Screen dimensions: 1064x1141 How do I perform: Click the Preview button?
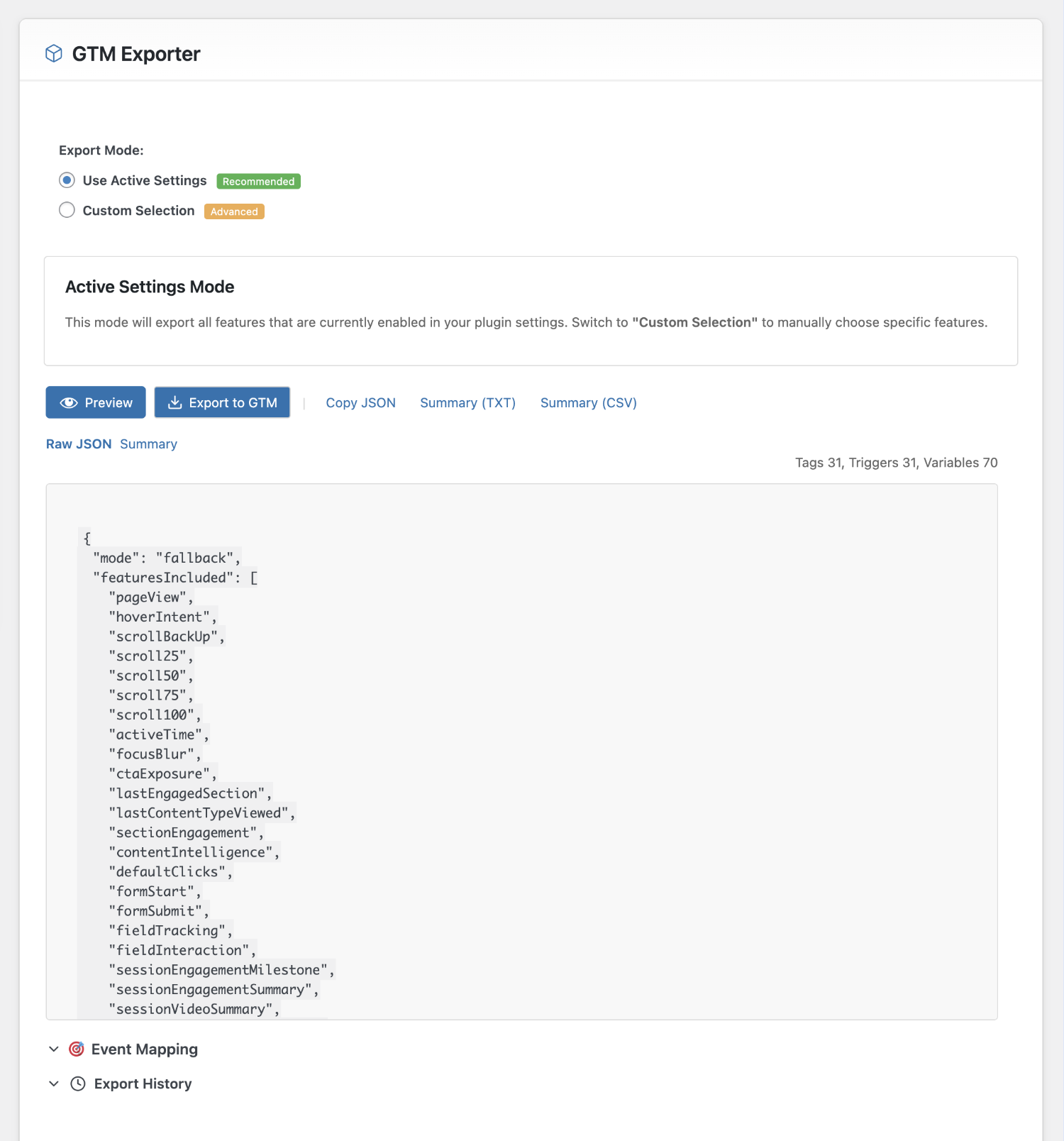95,402
